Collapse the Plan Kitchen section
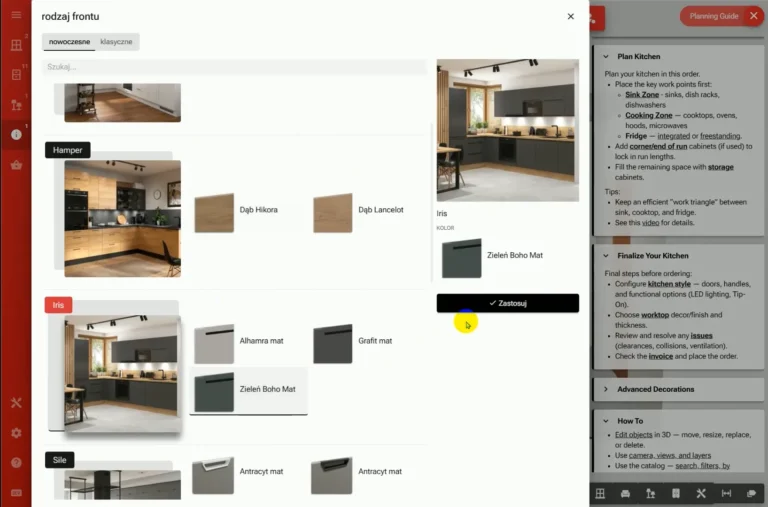This screenshot has height=507, width=768. click(x=606, y=57)
